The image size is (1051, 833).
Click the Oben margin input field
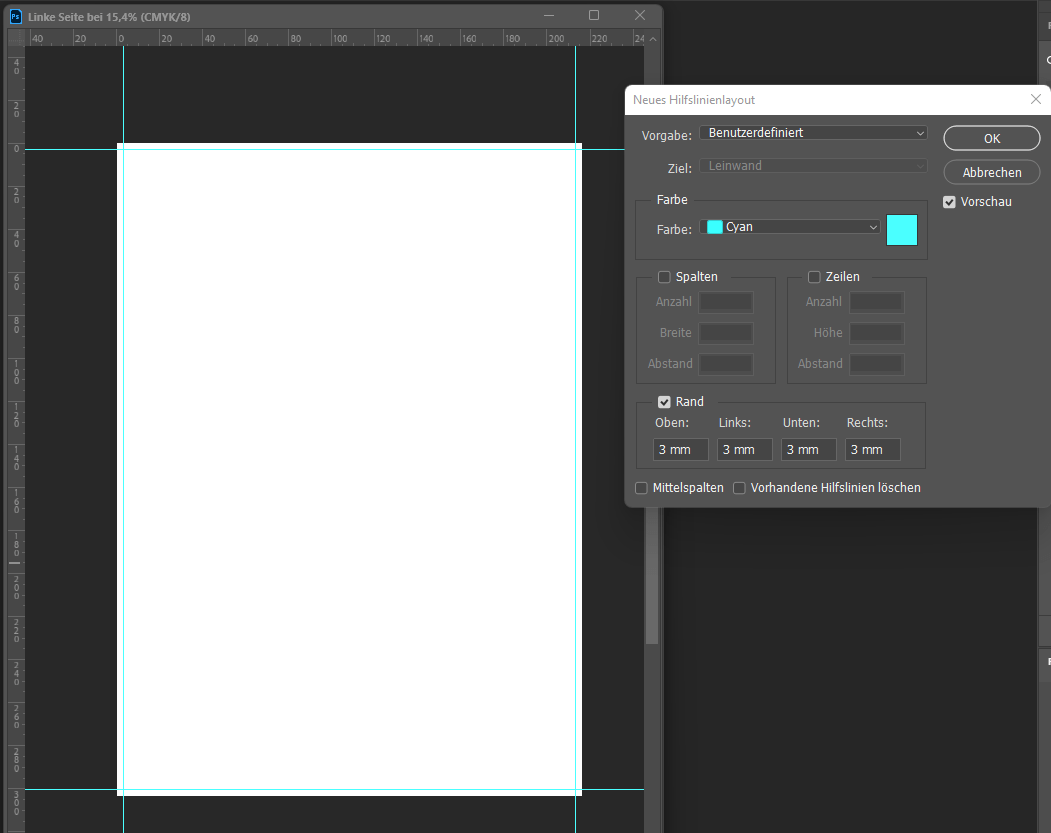681,450
